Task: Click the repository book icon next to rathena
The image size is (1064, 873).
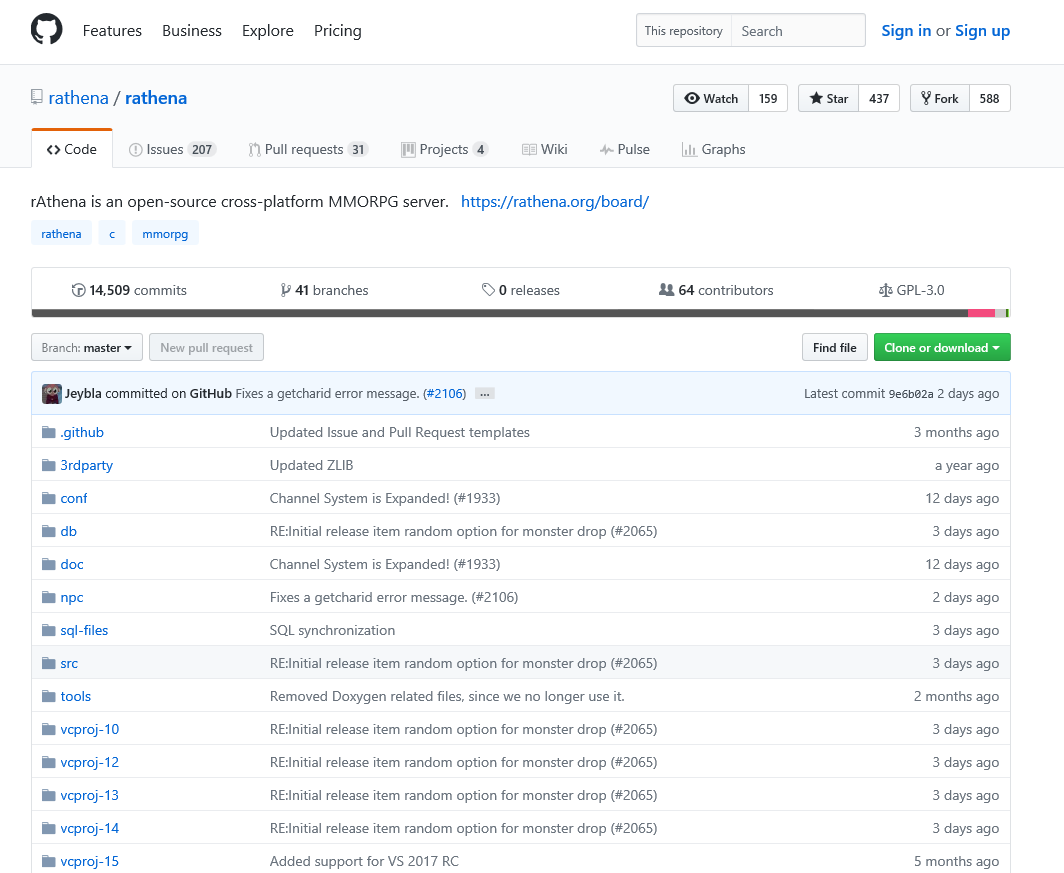Action: point(37,97)
